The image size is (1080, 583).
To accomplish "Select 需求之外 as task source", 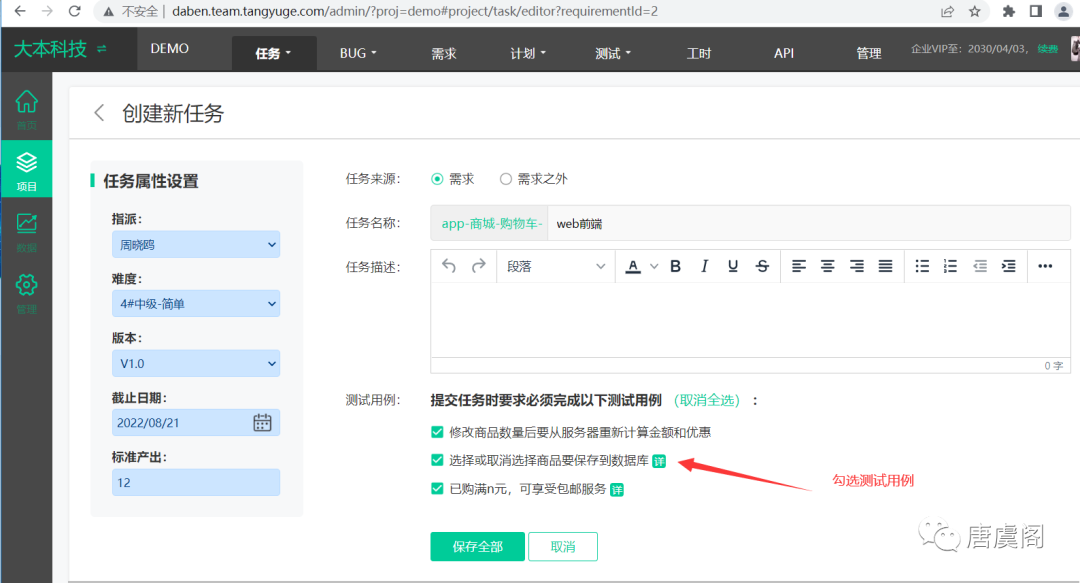I will (x=506, y=179).
